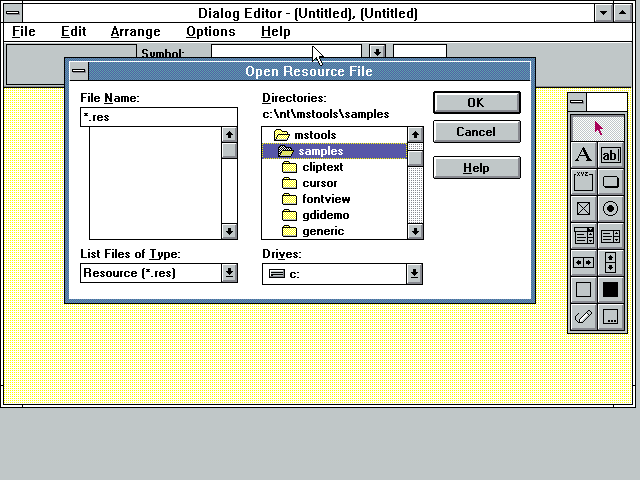Screen dimensions: 640x480
Task: Click the Help button in dialog
Action: [x=477, y=167]
